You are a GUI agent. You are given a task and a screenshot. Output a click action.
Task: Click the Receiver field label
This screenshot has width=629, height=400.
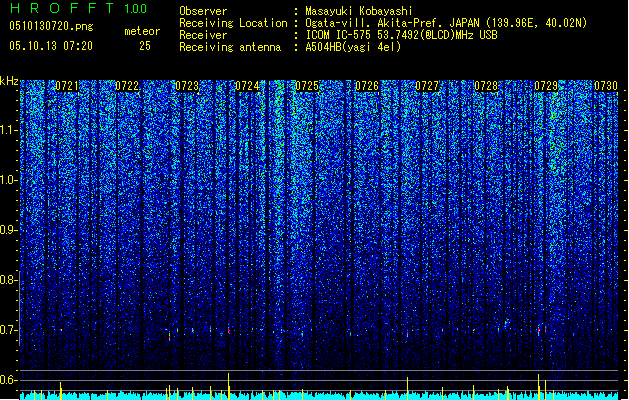pyautogui.click(x=203, y=35)
